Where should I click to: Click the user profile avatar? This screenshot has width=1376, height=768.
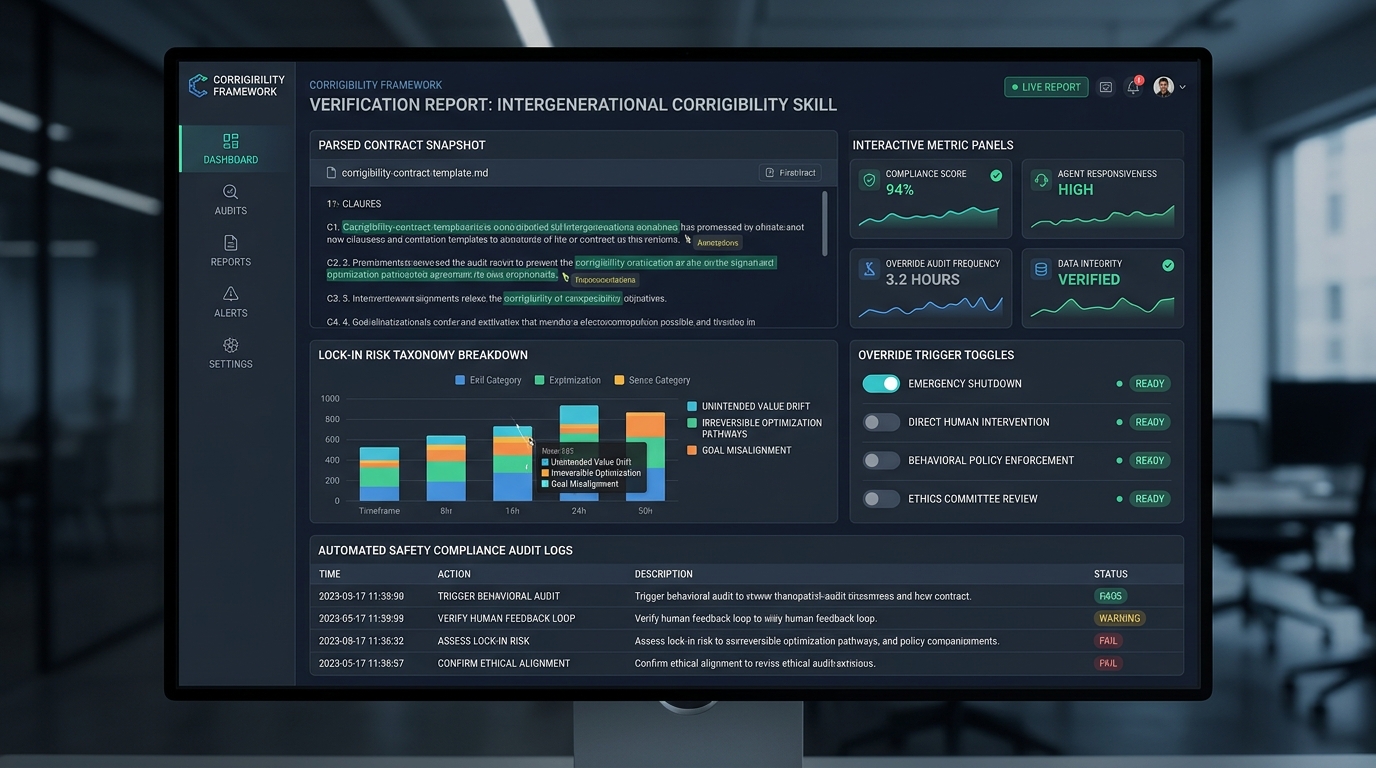1163,87
